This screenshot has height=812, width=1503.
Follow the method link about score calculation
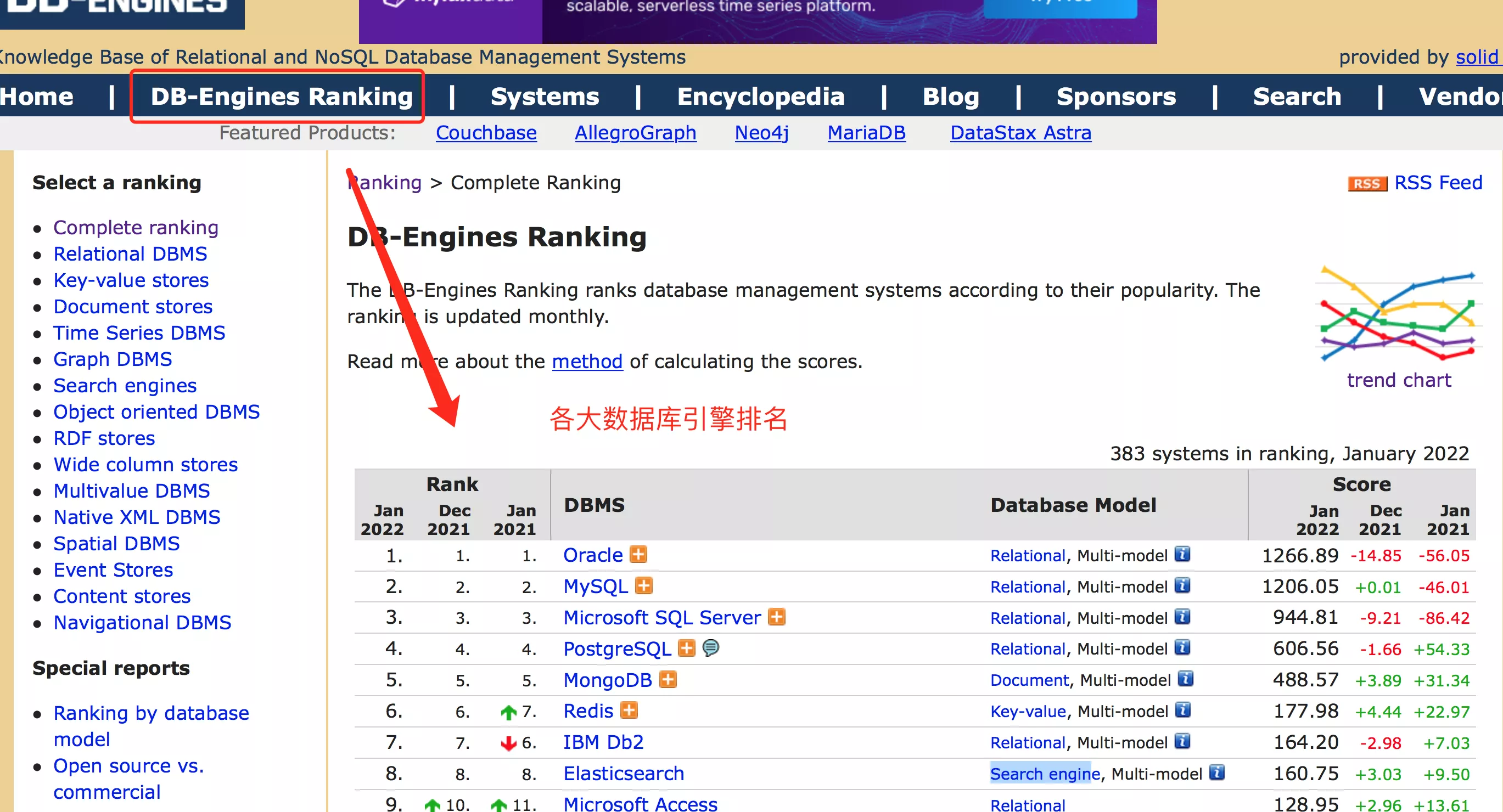coord(587,362)
